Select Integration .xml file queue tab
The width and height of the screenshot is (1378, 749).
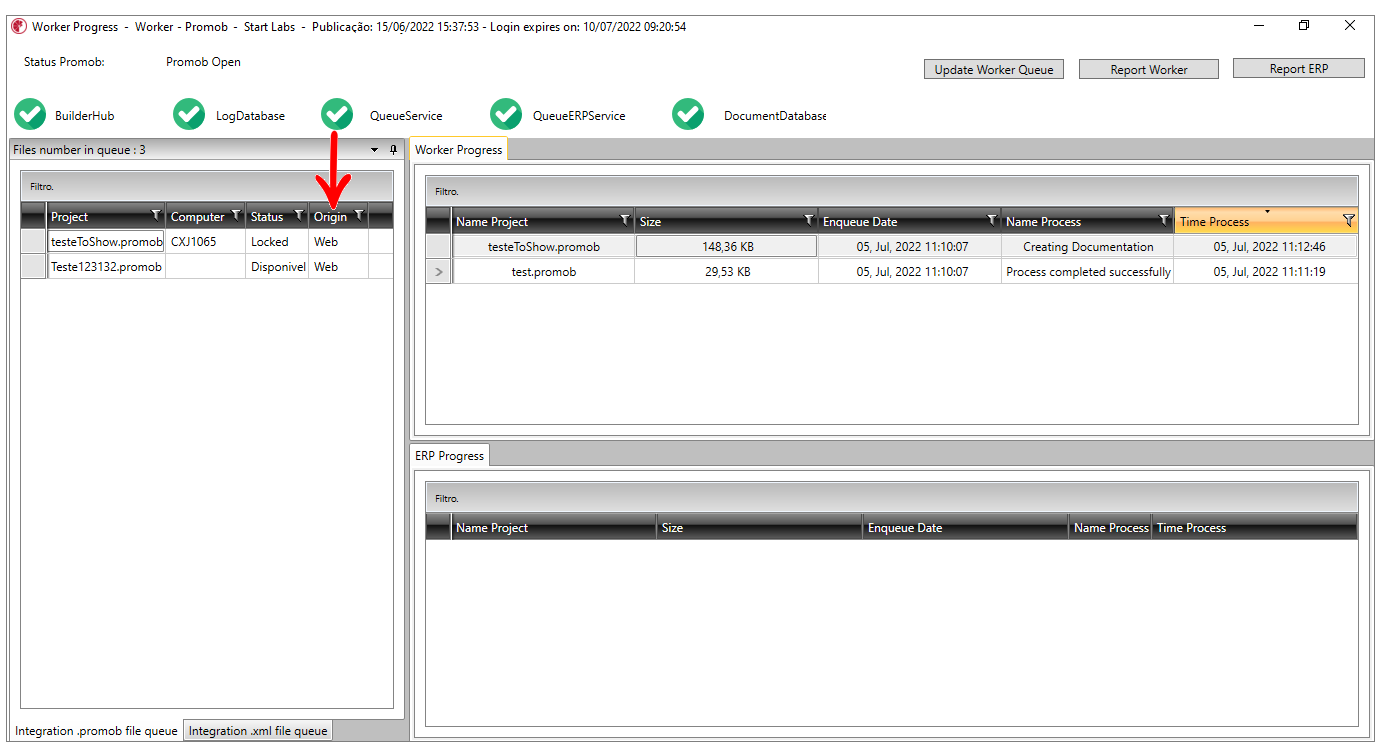[x=258, y=730]
